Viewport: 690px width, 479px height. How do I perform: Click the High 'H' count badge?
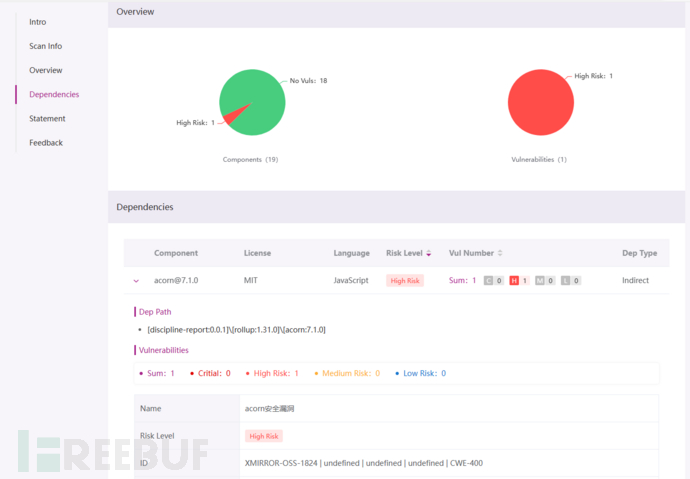click(x=519, y=281)
